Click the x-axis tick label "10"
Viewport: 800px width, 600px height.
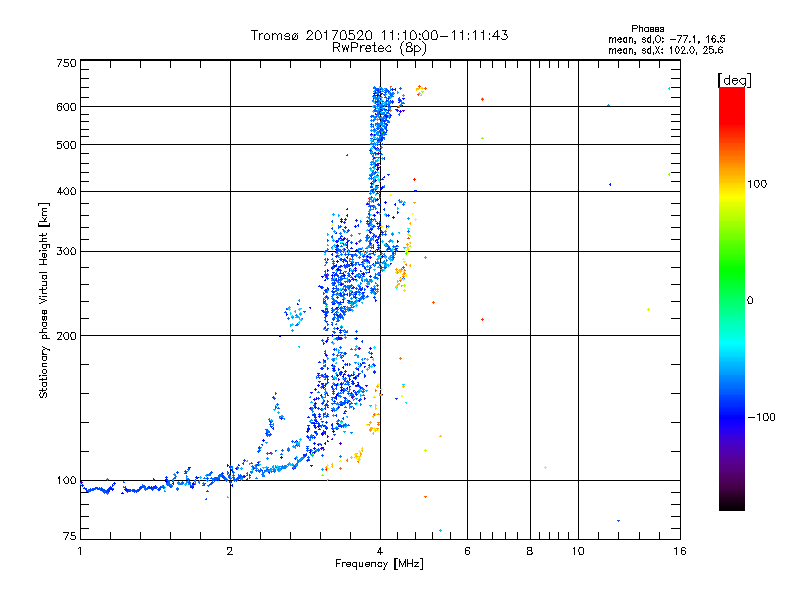578,551
